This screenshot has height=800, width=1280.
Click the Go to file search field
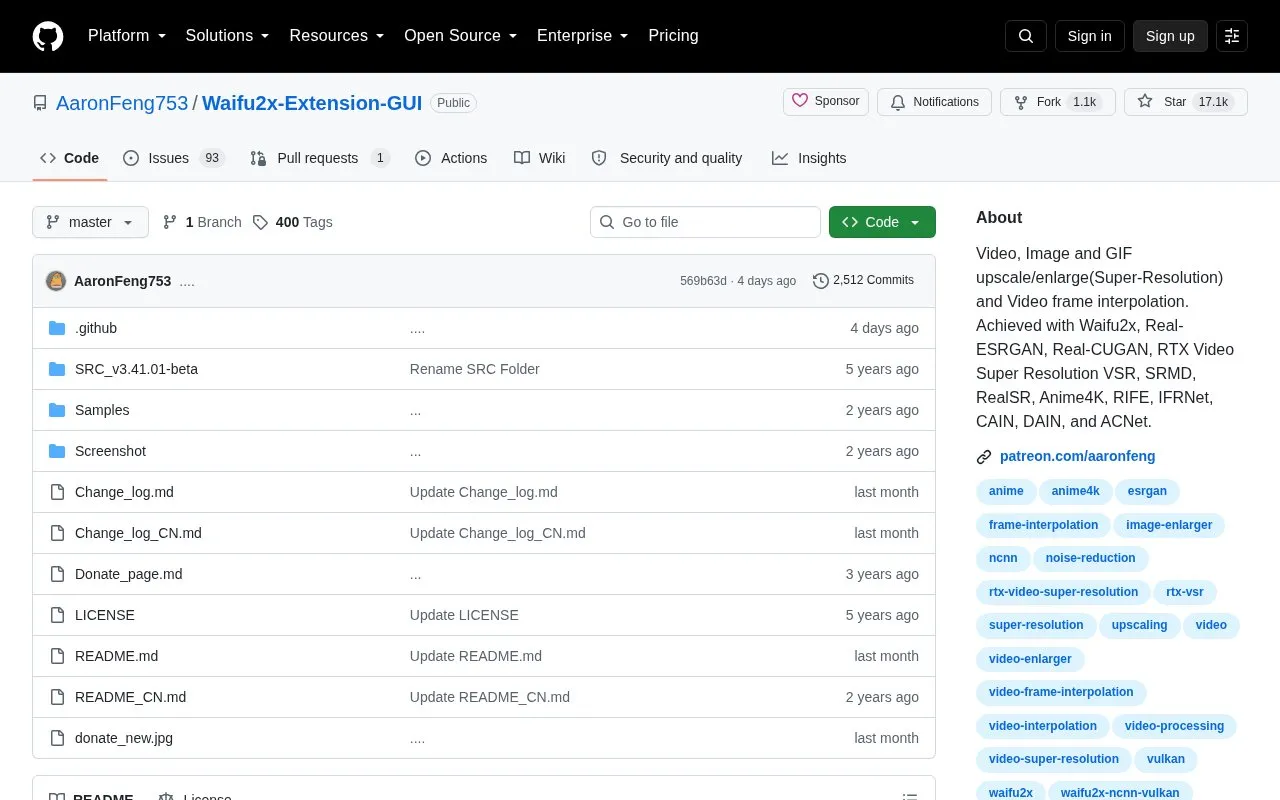tap(705, 222)
